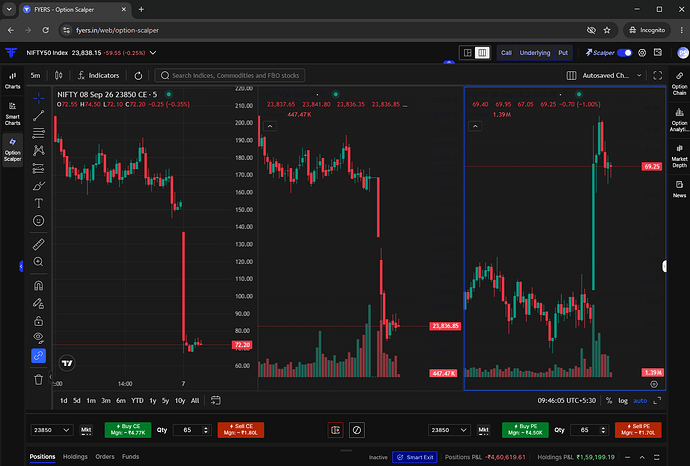Select the Call chart tab
Screen dimensions: 690x466
(x=506, y=53)
